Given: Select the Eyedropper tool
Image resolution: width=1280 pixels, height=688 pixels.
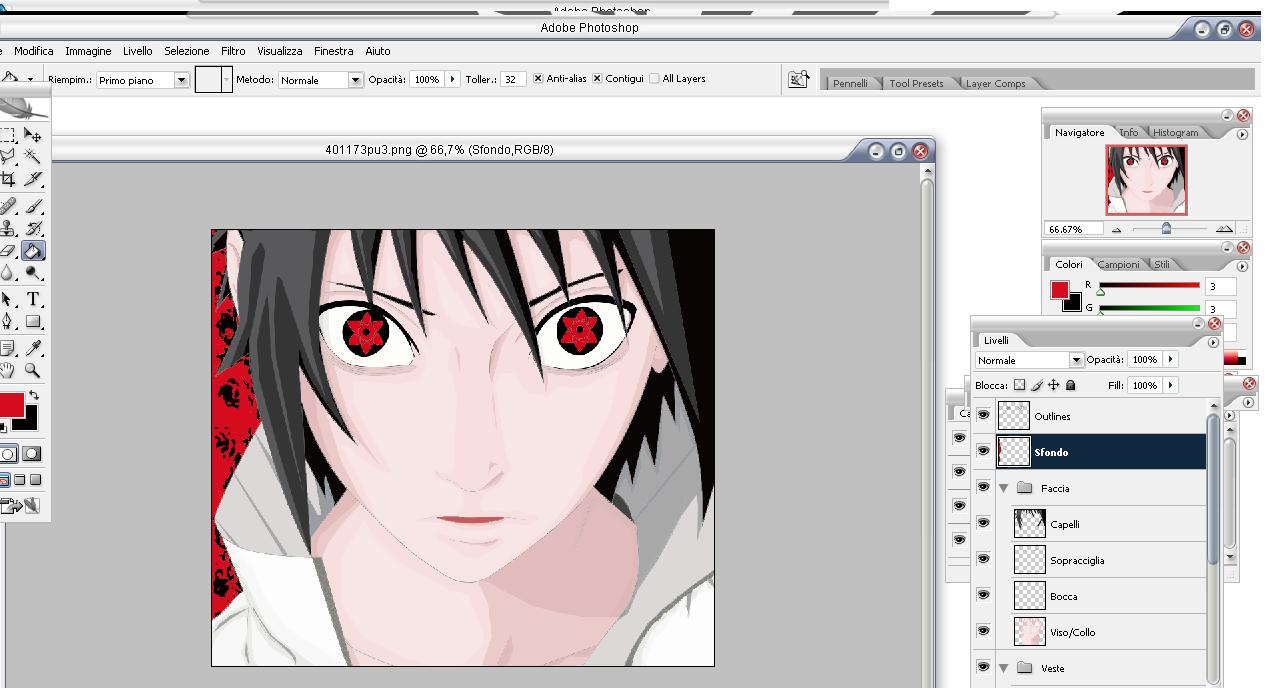Looking at the screenshot, I should pyautogui.click(x=33, y=347).
